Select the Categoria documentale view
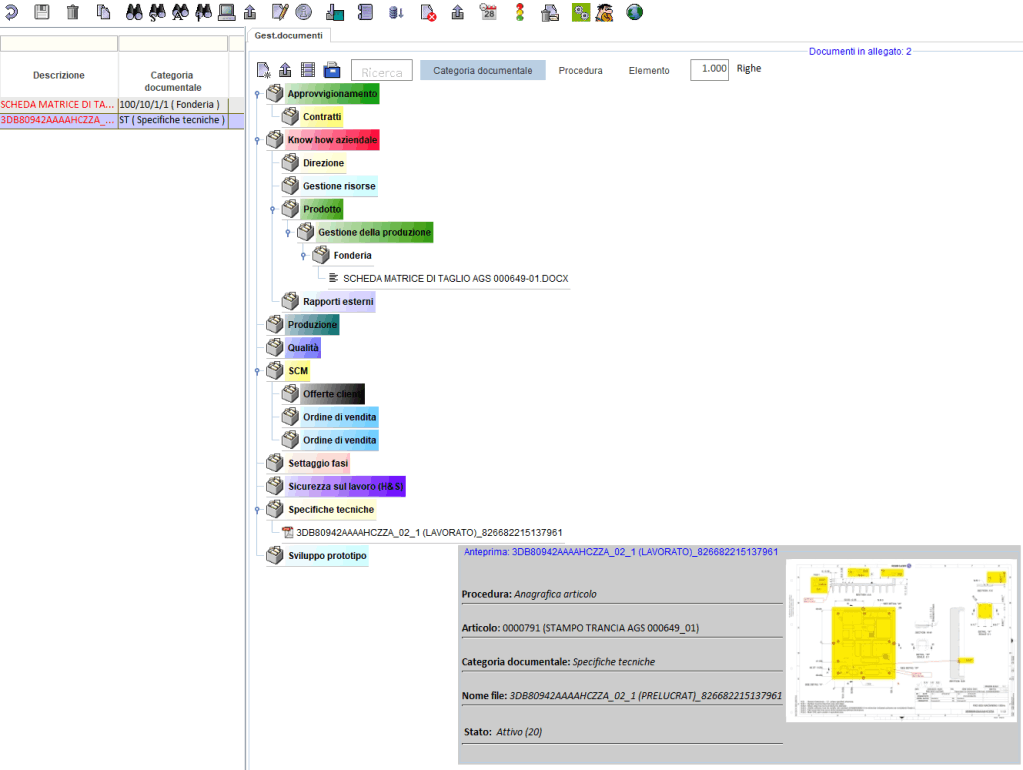Screen dimensions: 1023x770 click(x=483, y=70)
